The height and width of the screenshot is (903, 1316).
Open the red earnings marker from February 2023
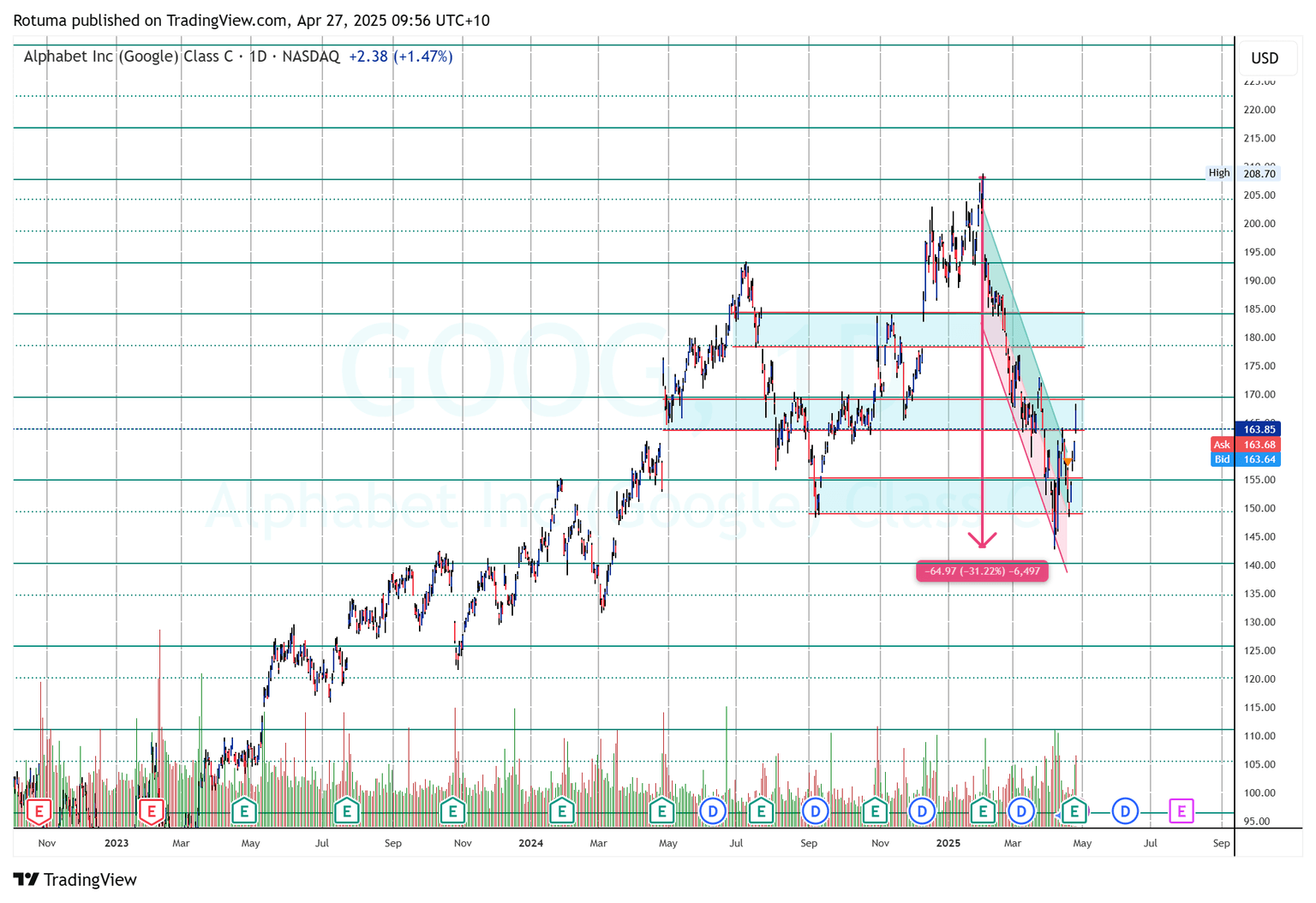pos(152,810)
